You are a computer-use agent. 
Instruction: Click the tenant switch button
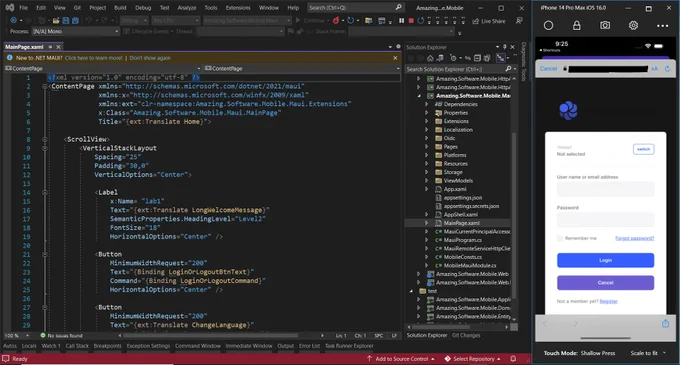point(644,149)
